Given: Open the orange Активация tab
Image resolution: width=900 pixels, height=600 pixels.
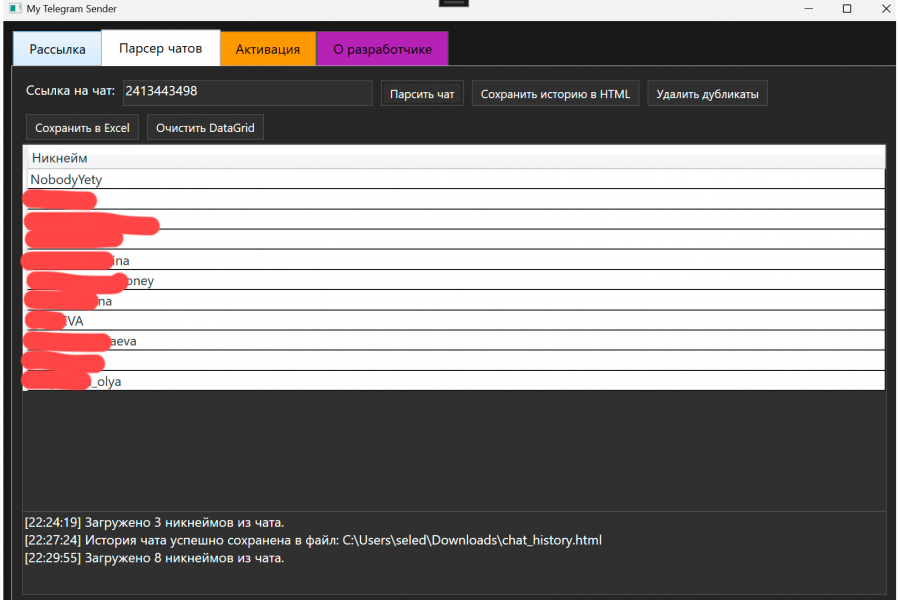Looking at the screenshot, I should [x=267, y=49].
